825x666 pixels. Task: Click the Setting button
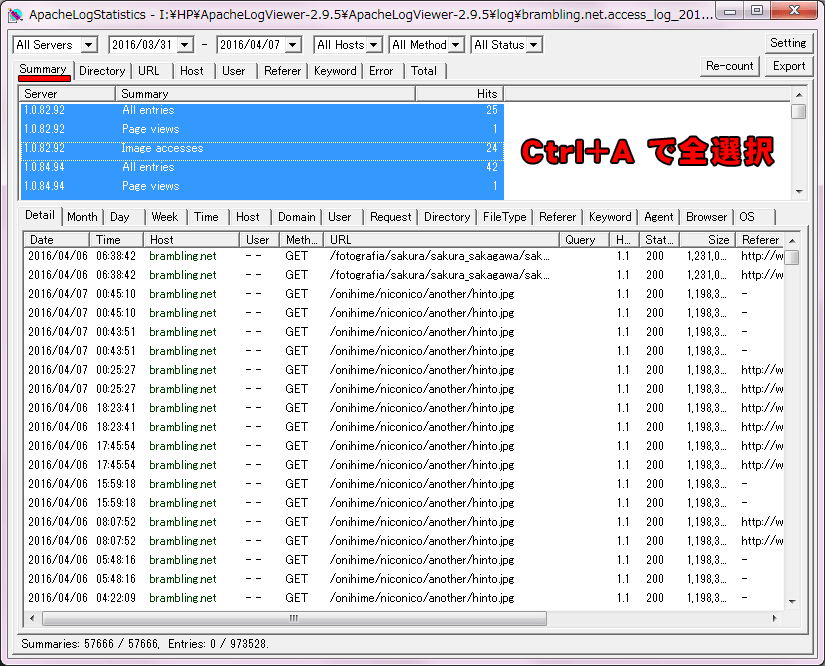coord(788,43)
